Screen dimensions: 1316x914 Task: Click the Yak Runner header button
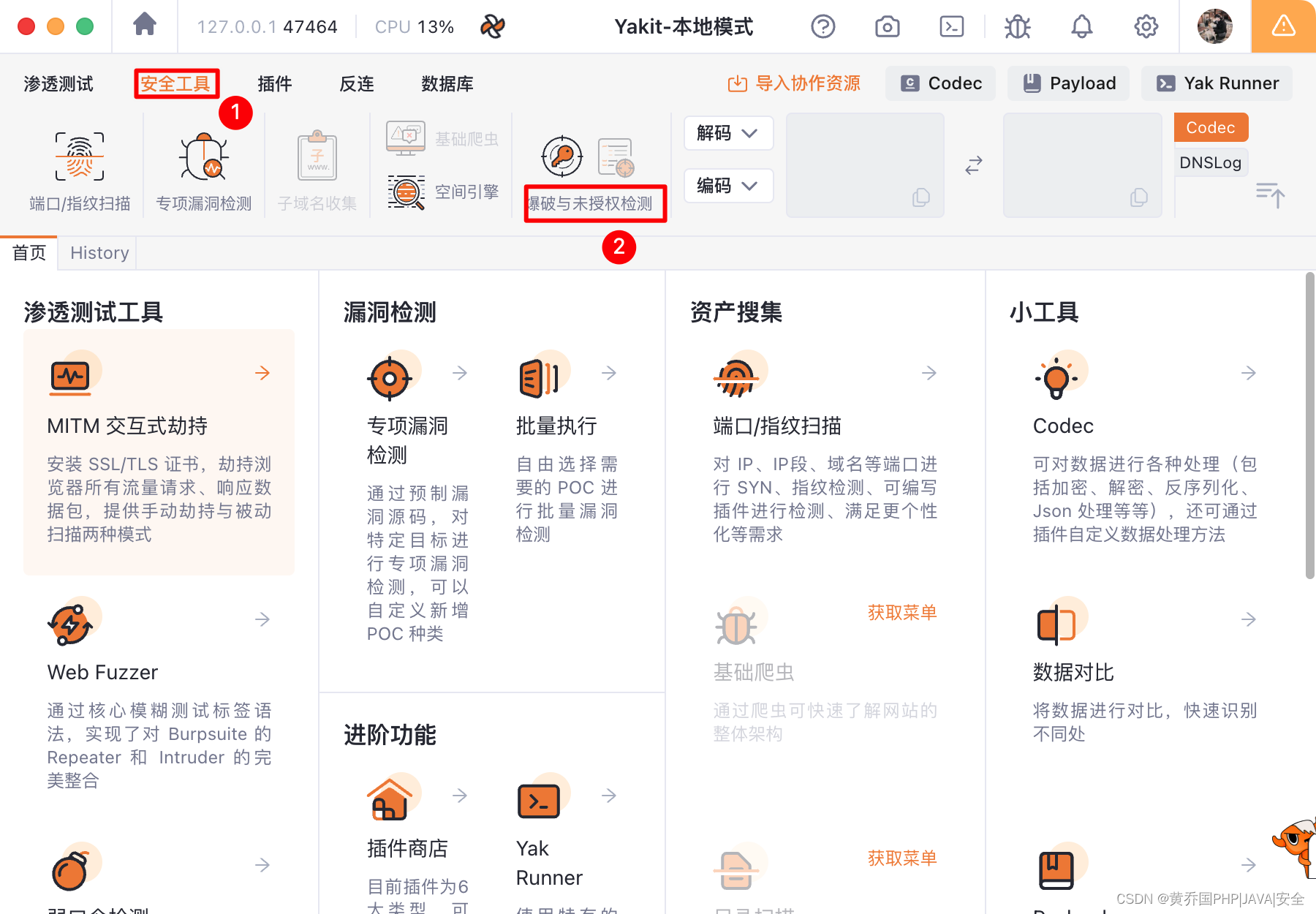[x=1217, y=83]
